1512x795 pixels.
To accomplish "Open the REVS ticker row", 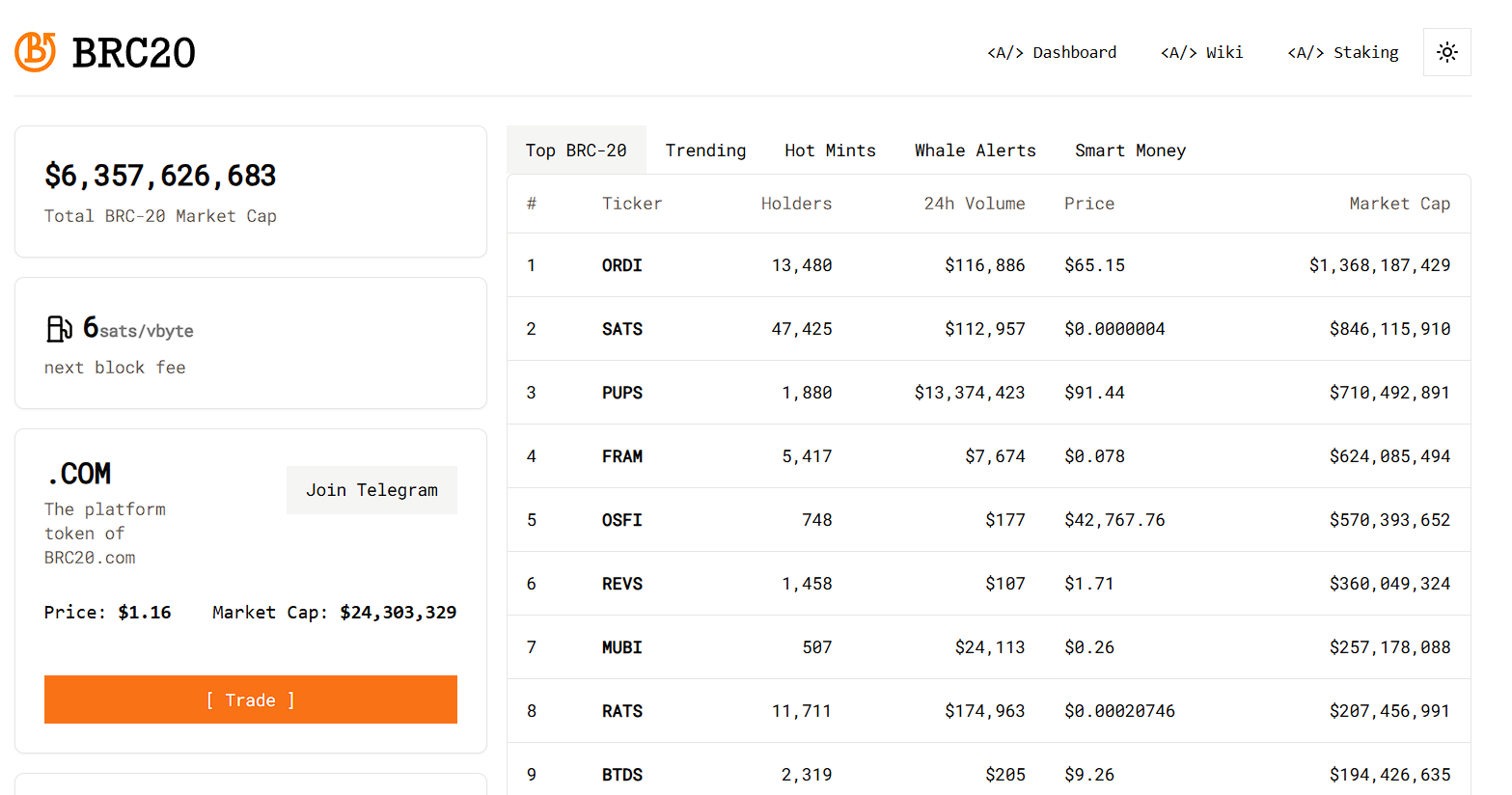I will [989, 584].
